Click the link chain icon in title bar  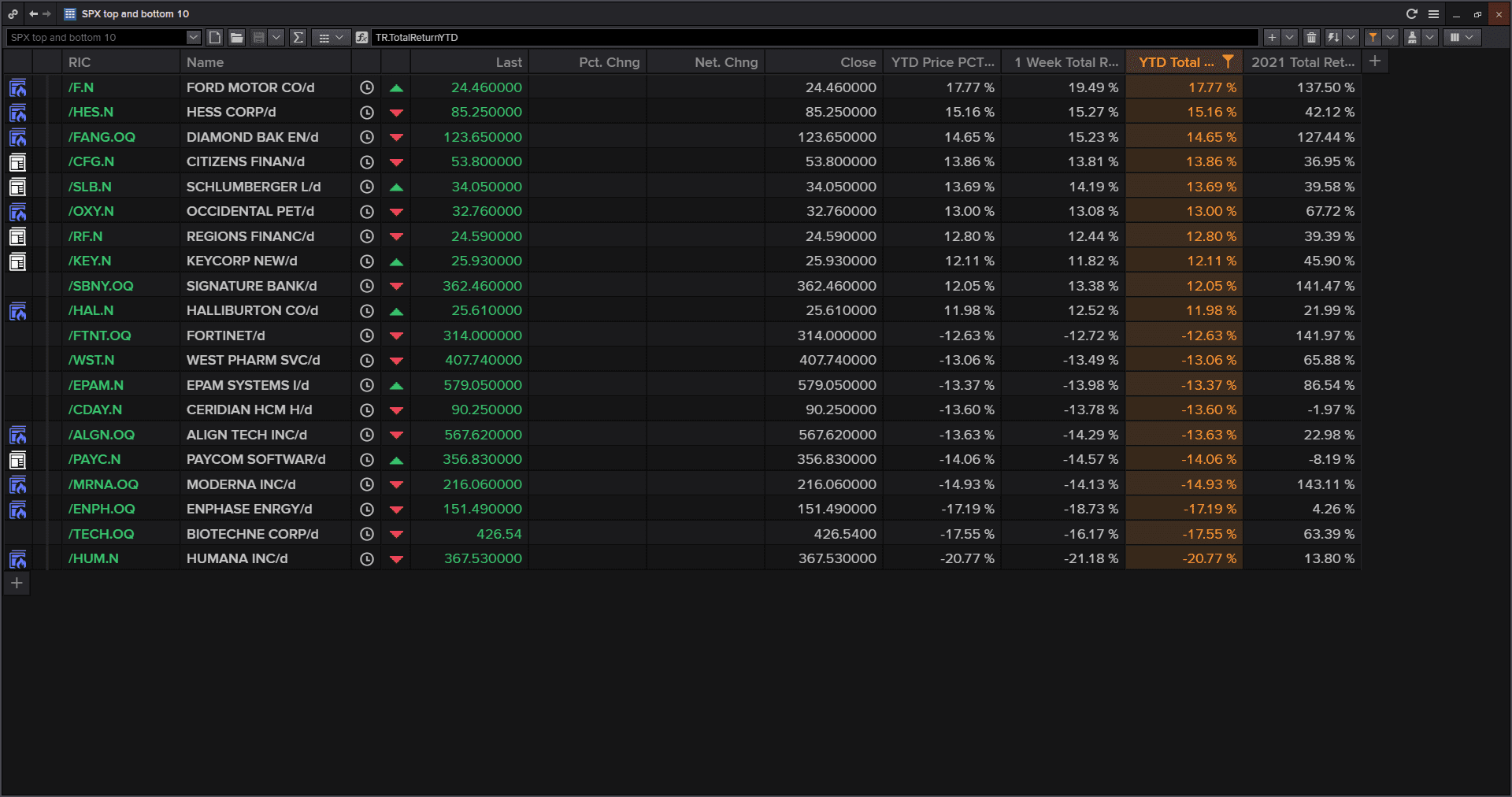tap(13, 13)
